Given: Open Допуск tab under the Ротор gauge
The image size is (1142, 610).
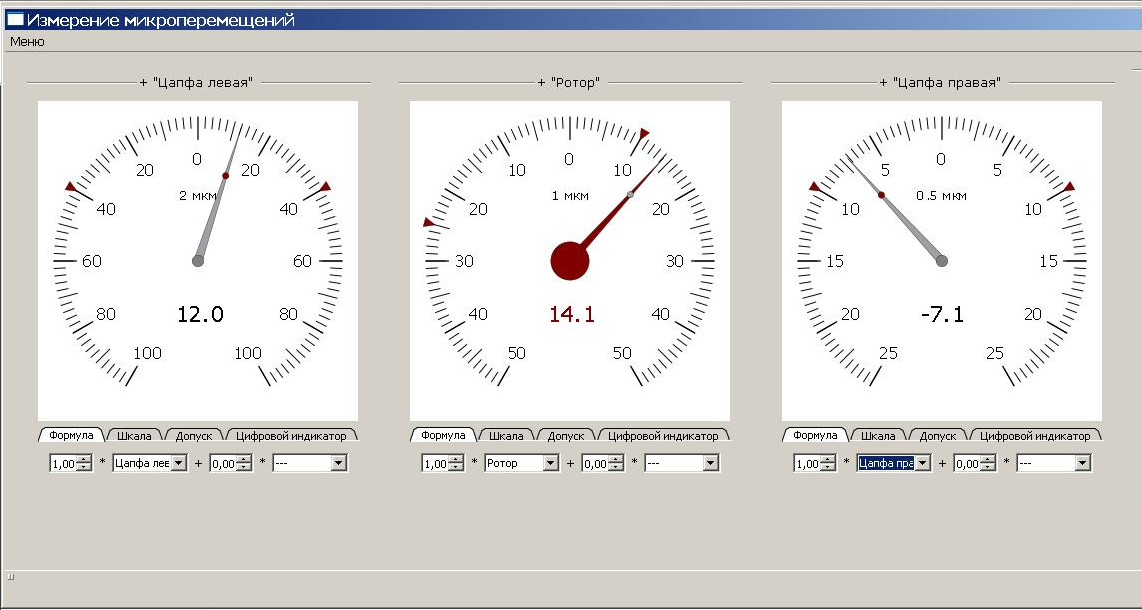Looking at the screenshot, I should (x=566, y=436).
